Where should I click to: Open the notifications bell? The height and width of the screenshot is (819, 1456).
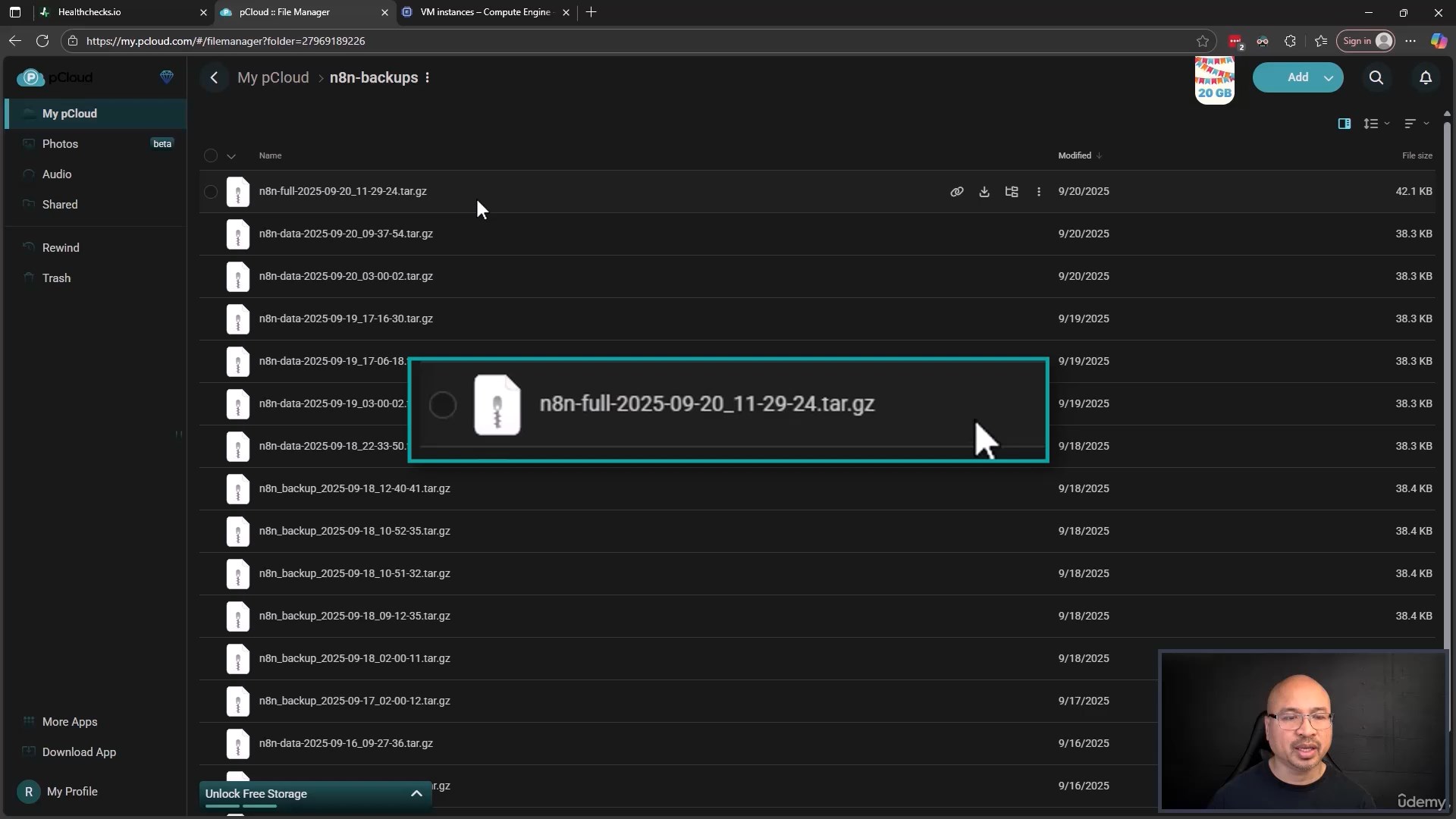tap(1426, 77)
